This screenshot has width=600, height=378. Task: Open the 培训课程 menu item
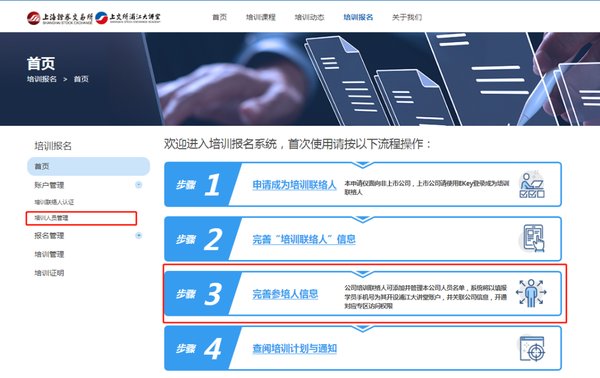[x=261, y=17]
